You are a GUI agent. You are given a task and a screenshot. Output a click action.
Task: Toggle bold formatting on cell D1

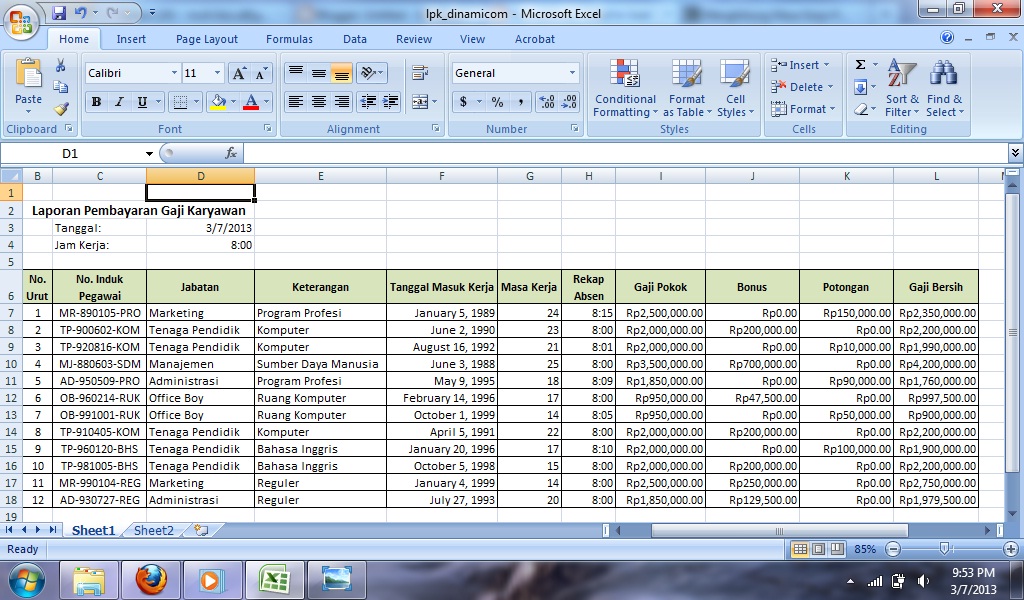click(x=95, y=101)
